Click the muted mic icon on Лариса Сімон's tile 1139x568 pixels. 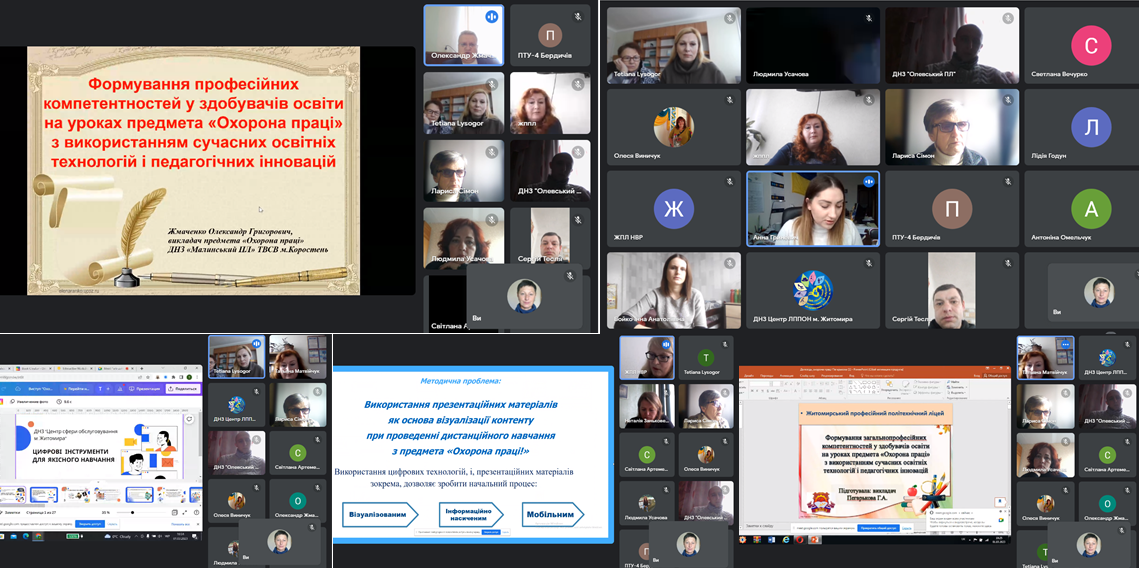pos(1008,100)
